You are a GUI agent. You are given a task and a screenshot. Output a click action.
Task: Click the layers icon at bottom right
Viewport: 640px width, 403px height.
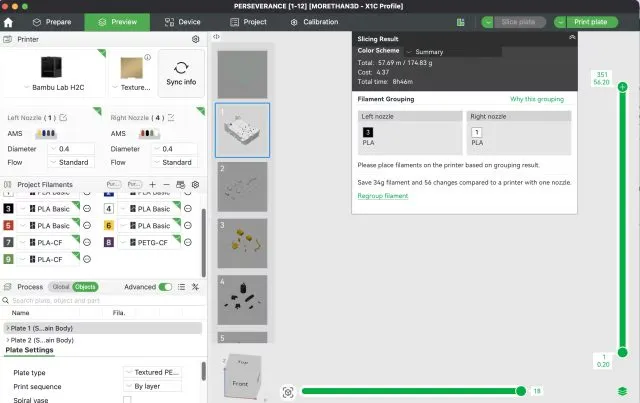pyautogui.click(x=624, y=391)
